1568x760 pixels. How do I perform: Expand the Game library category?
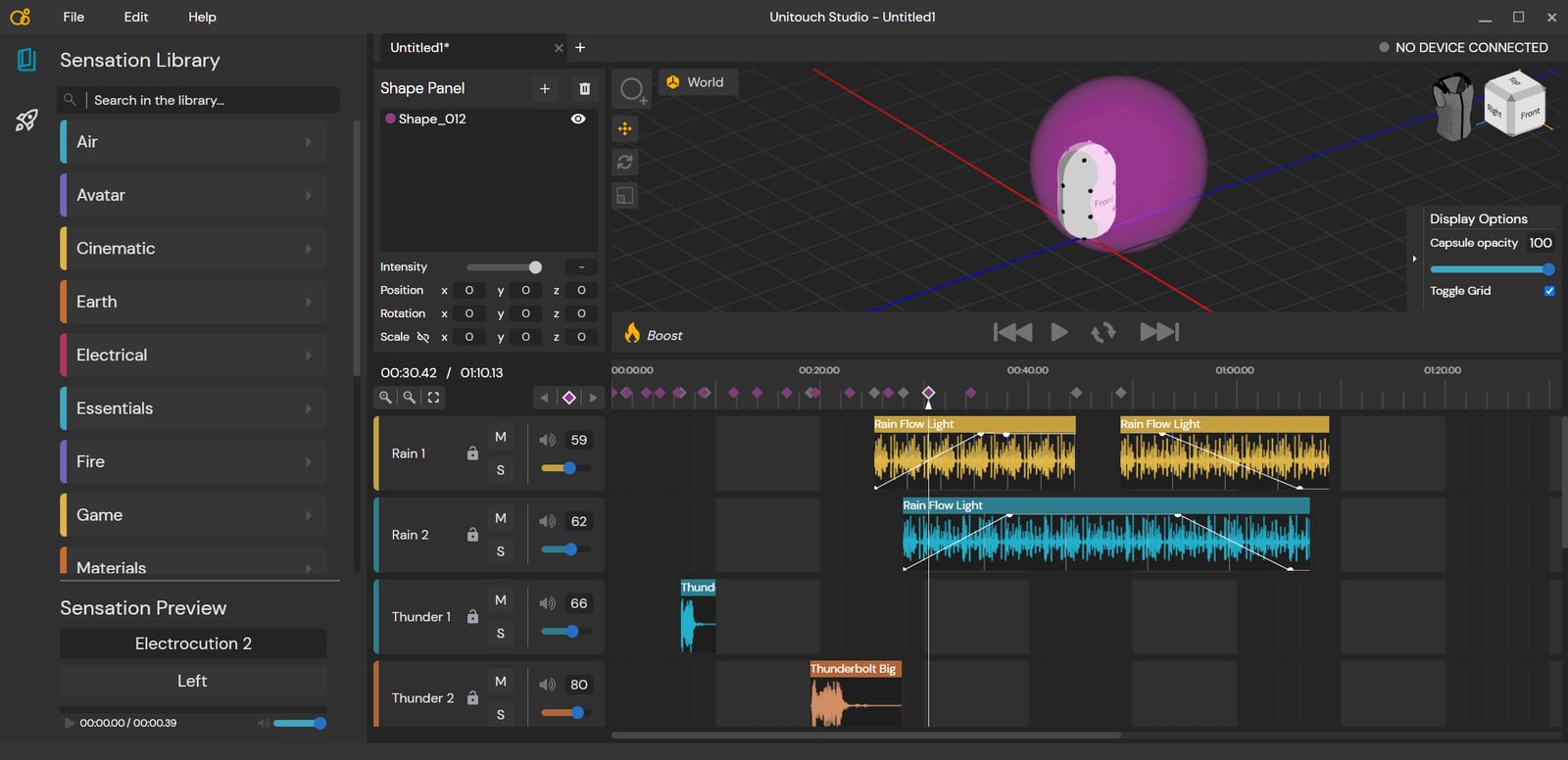point(193,515)
